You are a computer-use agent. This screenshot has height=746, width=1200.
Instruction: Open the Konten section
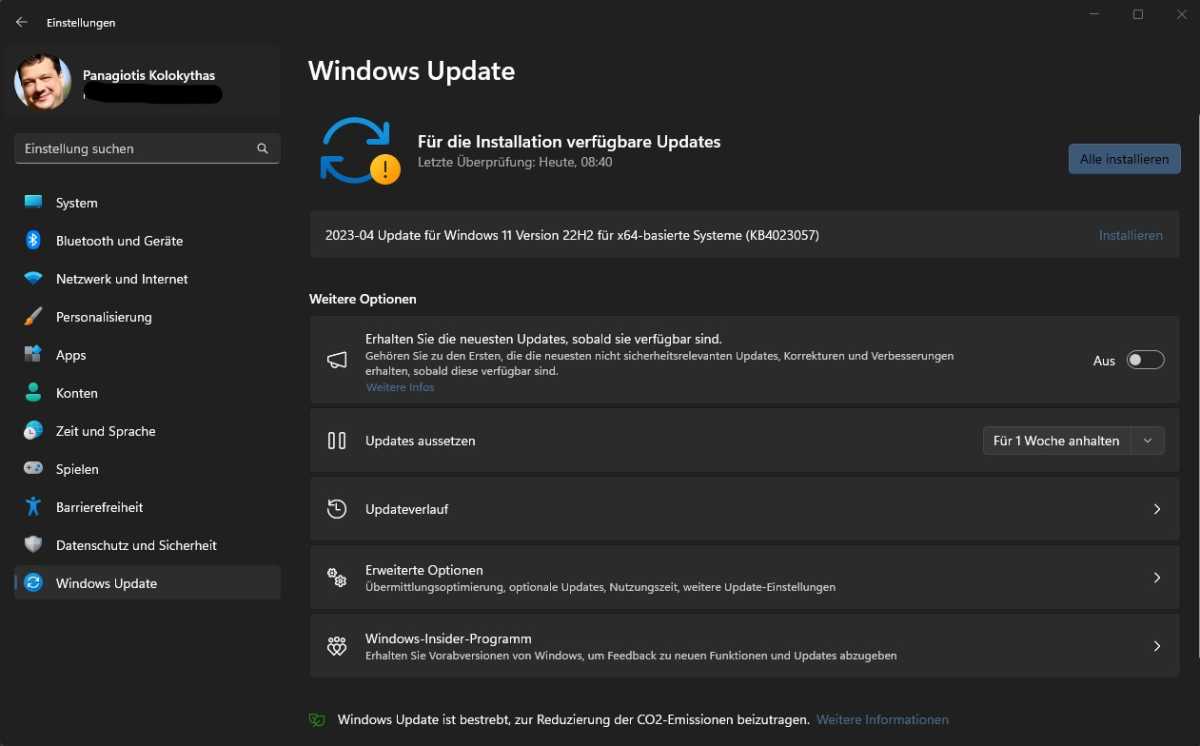coord(147,393)
